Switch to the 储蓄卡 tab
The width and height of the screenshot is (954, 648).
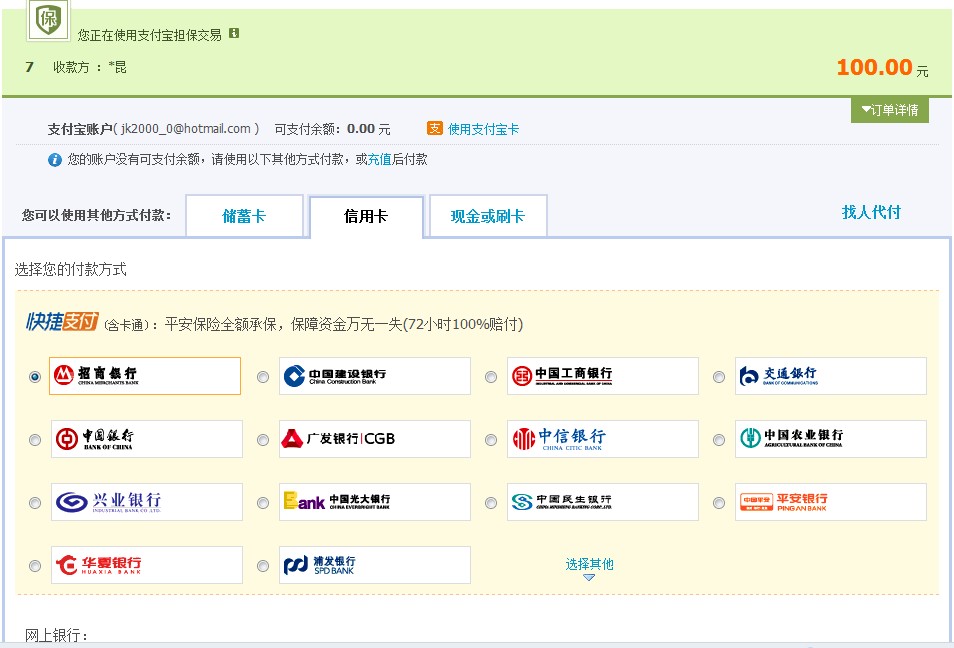[x=244, y=215]
